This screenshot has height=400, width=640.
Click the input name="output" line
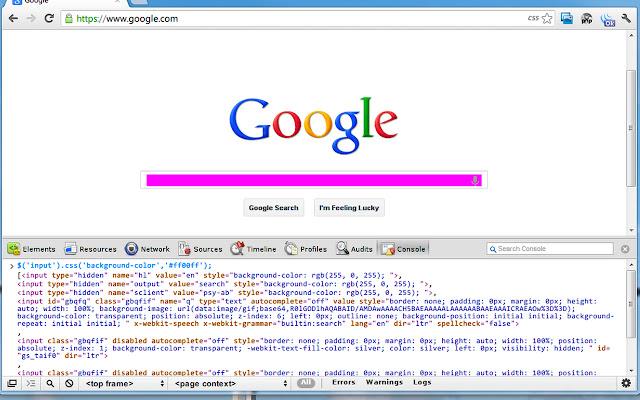tap(224, 284)
